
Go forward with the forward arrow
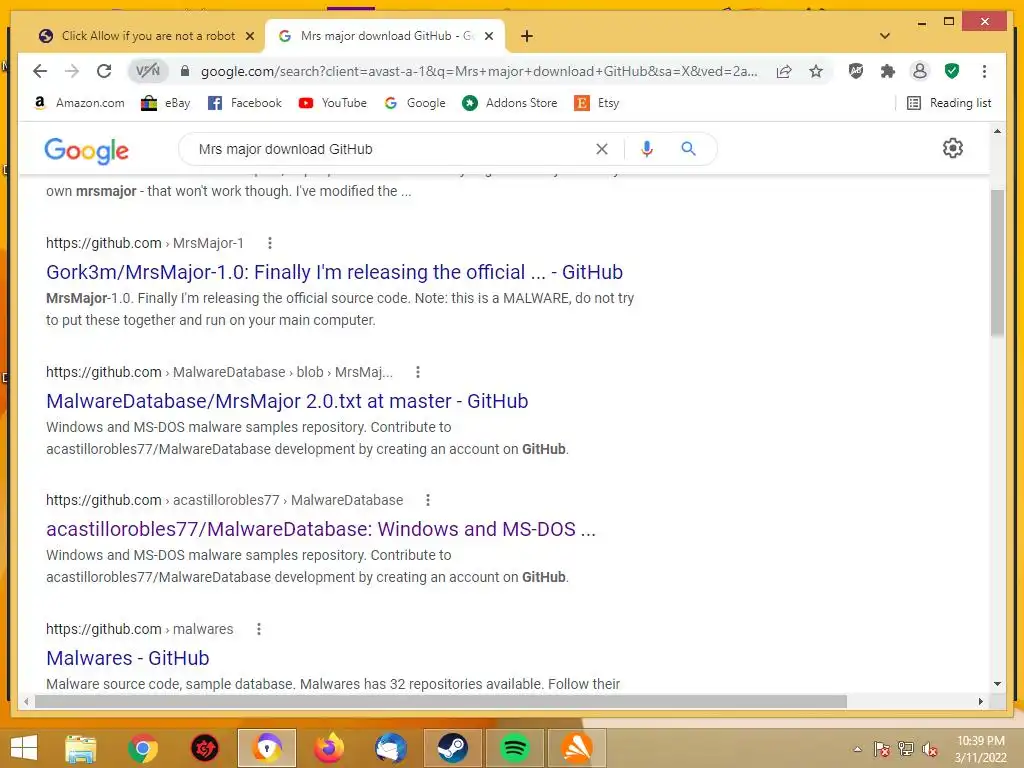72,71
